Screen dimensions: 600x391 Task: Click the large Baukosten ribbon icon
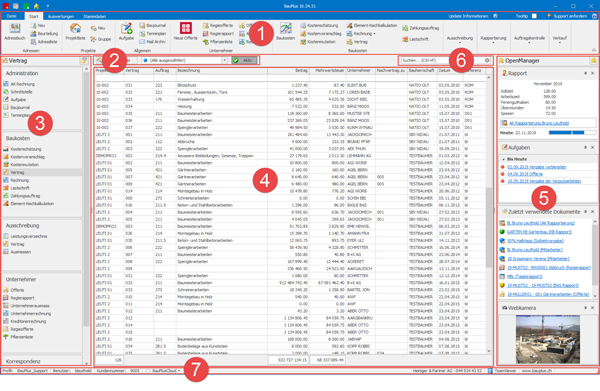click(x=285, y=32)
